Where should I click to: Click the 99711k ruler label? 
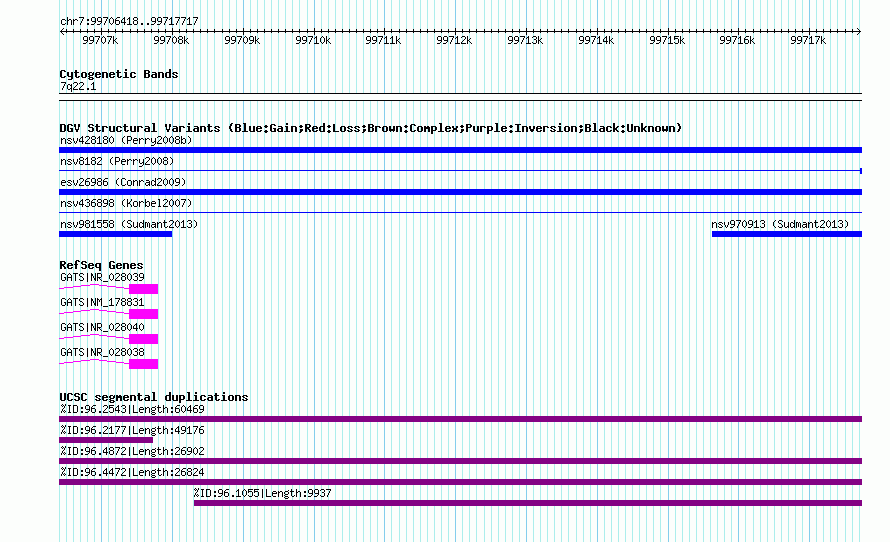click(383, 40)
